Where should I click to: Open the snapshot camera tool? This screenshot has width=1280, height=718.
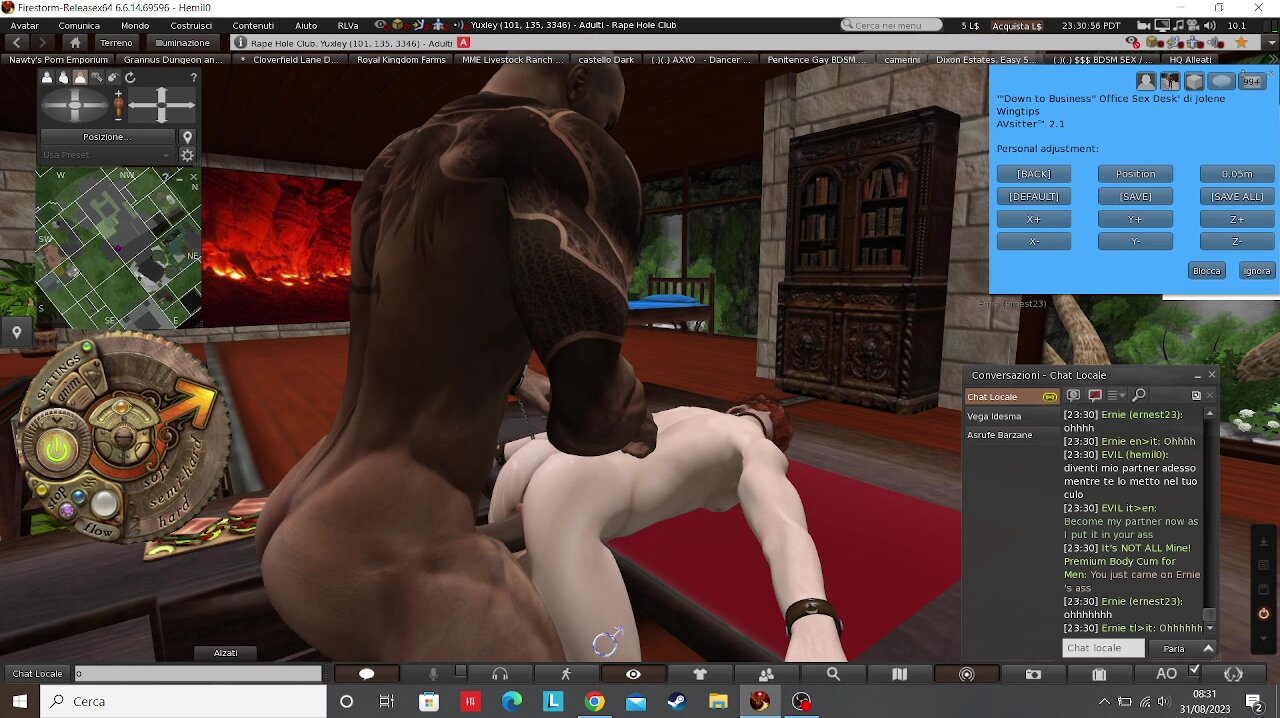click(1033, 674)
